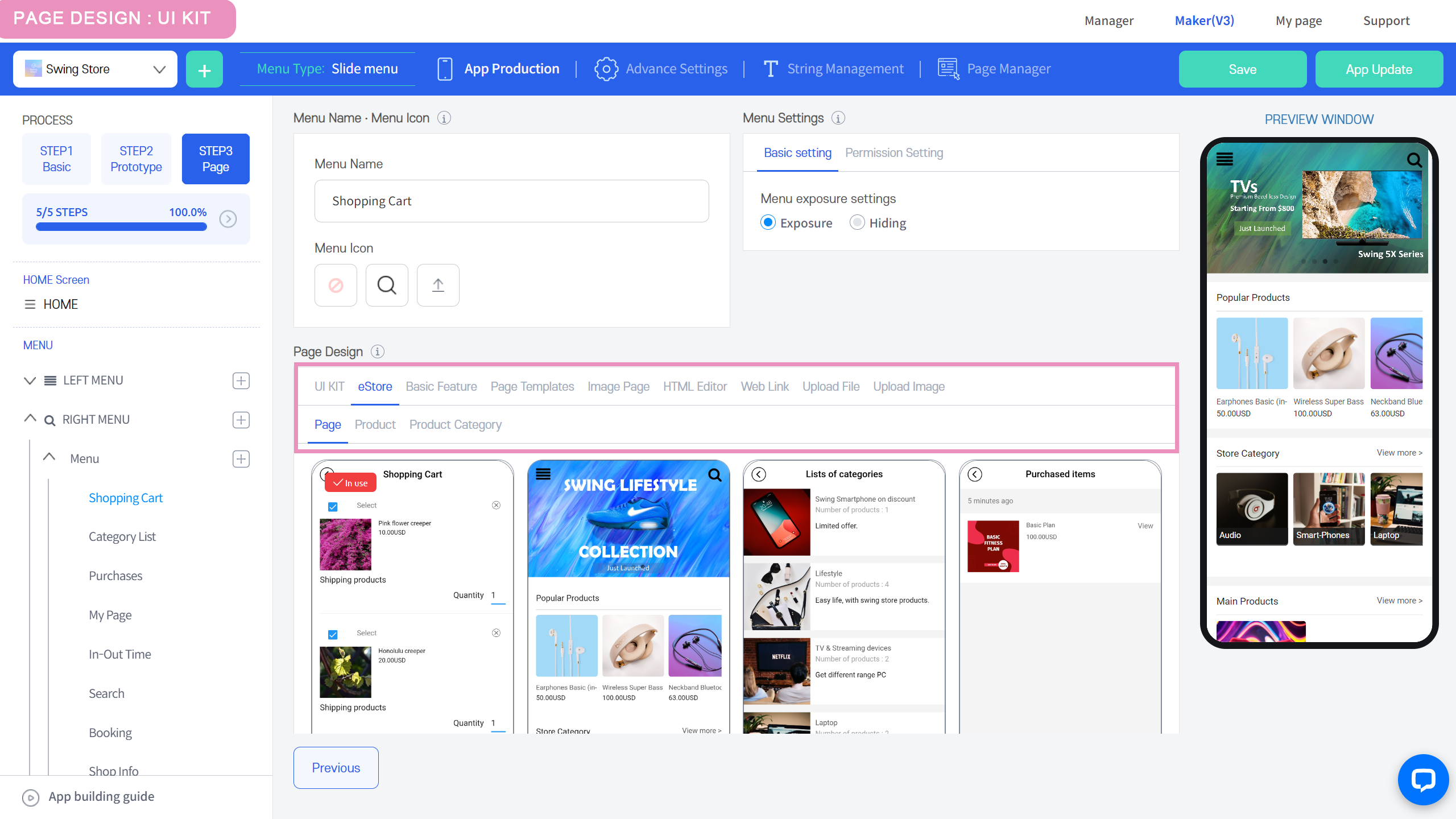Click the upload menu icon button
This screenshot has height=819, width=1456.
point(438,285)
